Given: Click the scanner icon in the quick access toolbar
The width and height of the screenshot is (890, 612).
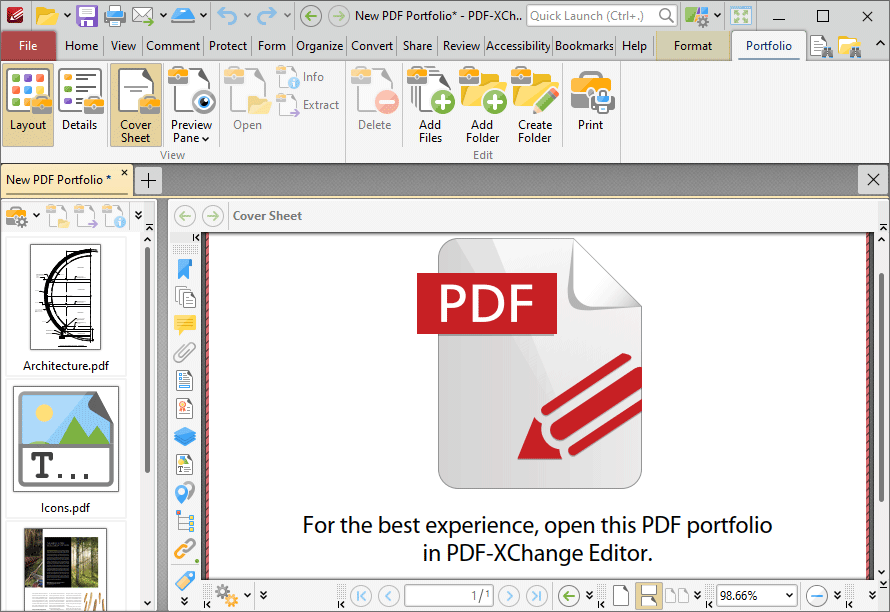Looking at the screenshot, I should pyautogui.click(x=183, y=16).
